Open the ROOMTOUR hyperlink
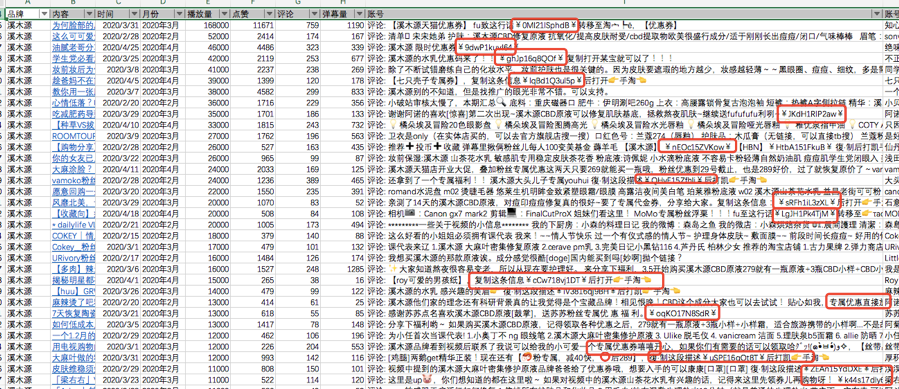The width and height of the screenshot is (899, 389). click(72, 137)
